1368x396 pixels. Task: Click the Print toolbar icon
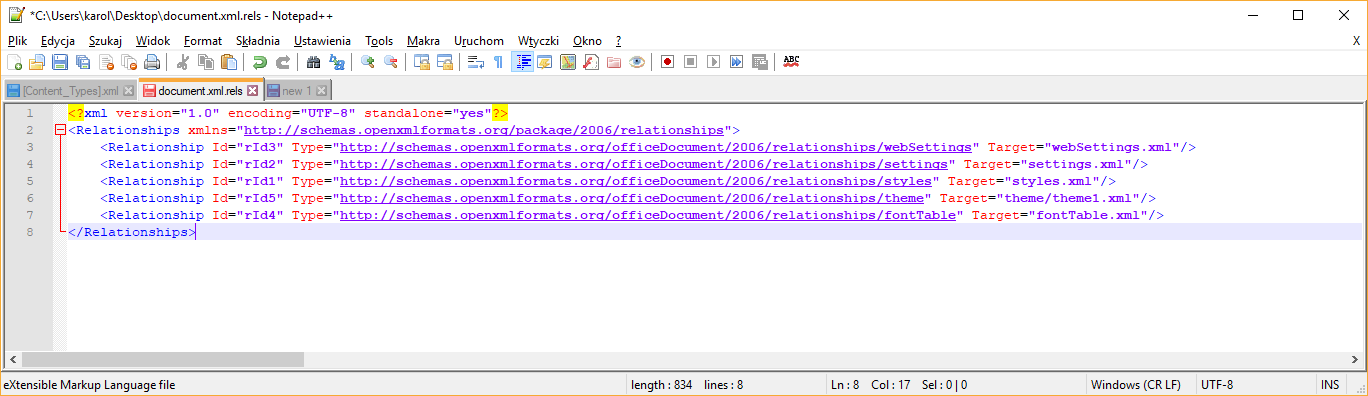[x=152, y=62]
